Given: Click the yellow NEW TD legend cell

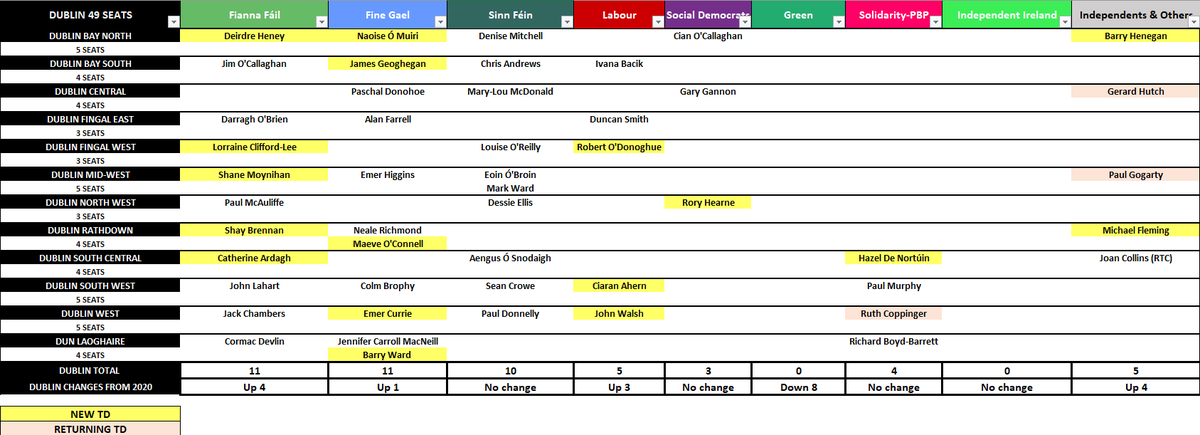Looking at the screenshot, I should coord(90,413).
